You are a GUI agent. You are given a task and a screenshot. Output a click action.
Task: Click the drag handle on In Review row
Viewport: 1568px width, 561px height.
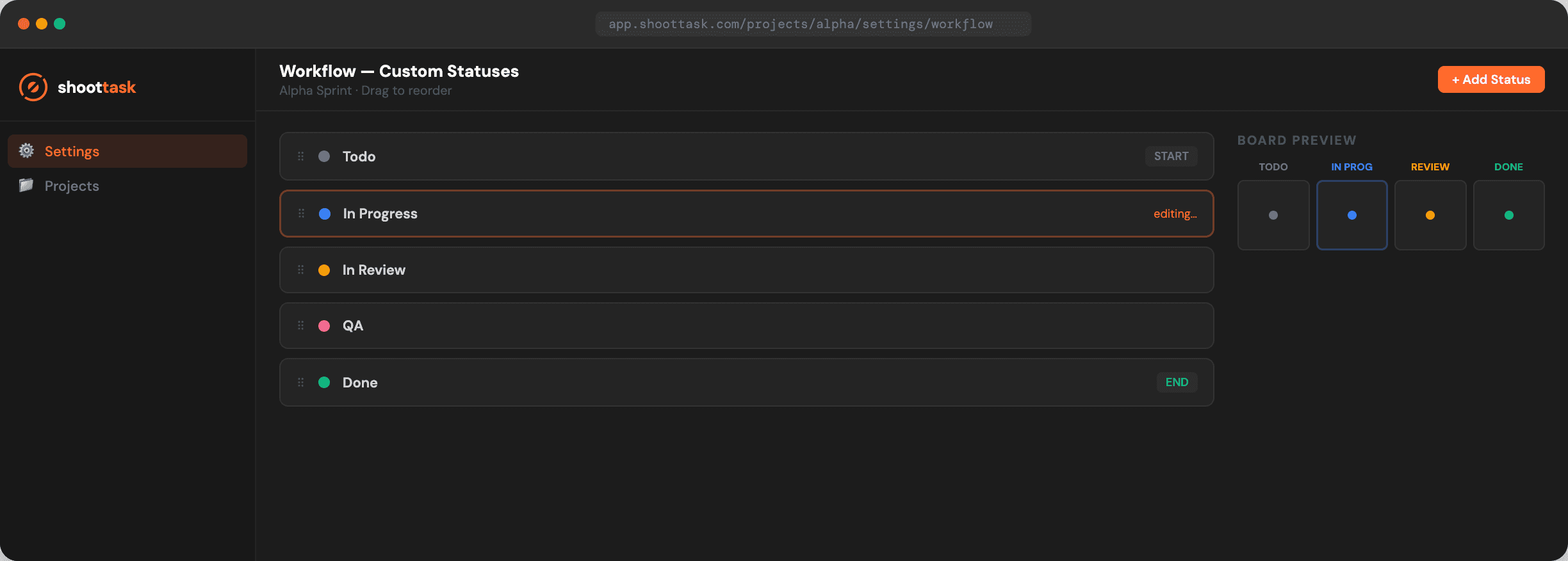[300, 270]
